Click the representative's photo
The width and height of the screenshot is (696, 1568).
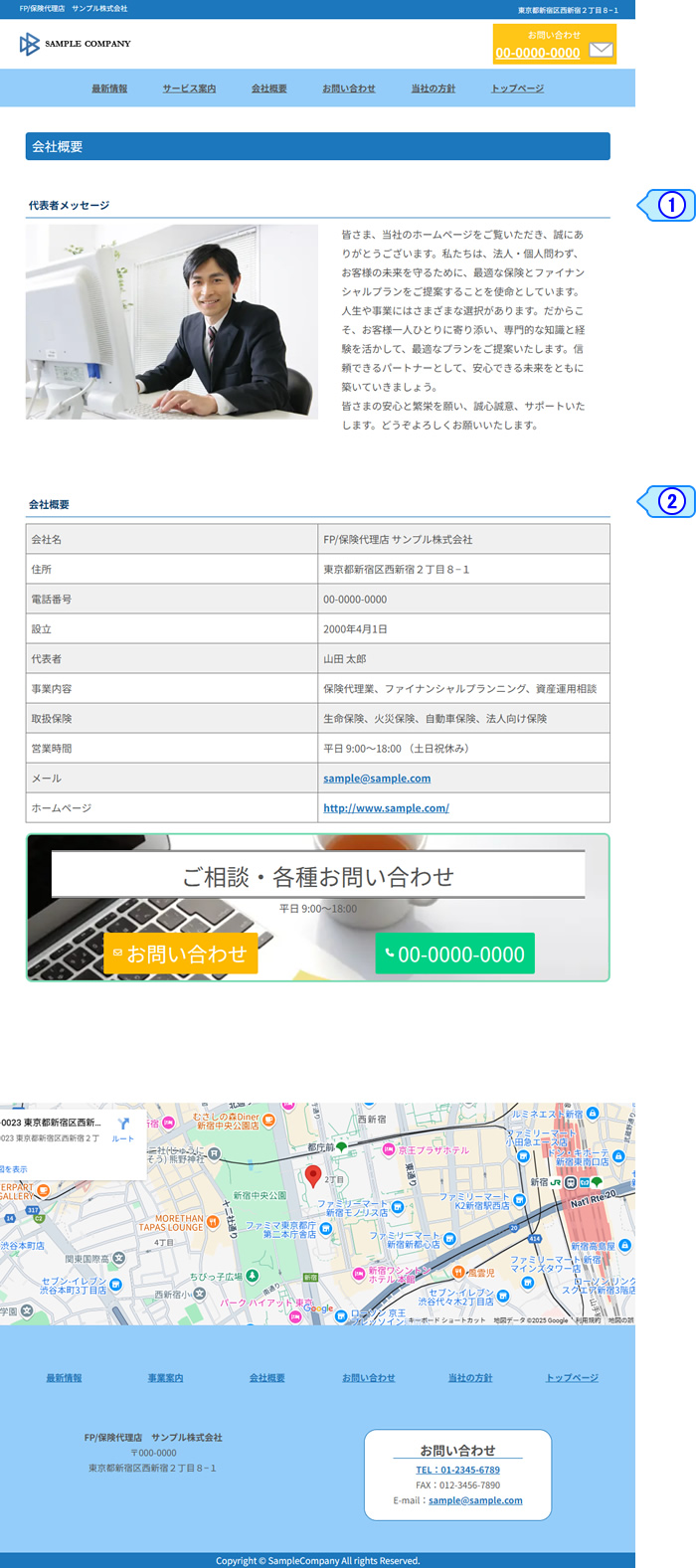[x=172, y=321]
